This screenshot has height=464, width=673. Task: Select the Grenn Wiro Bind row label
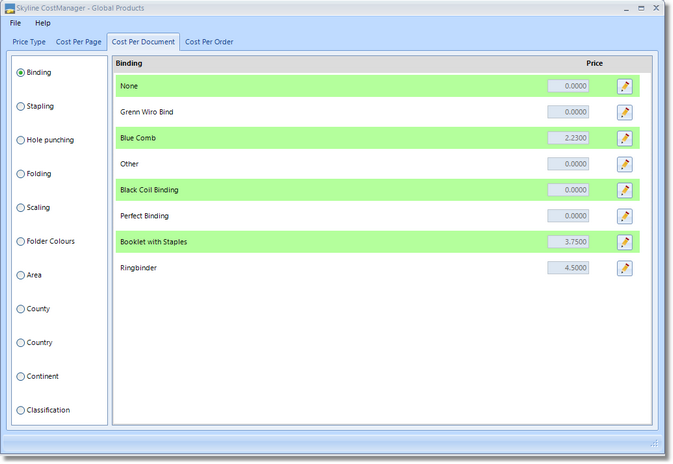coord(147,112)
